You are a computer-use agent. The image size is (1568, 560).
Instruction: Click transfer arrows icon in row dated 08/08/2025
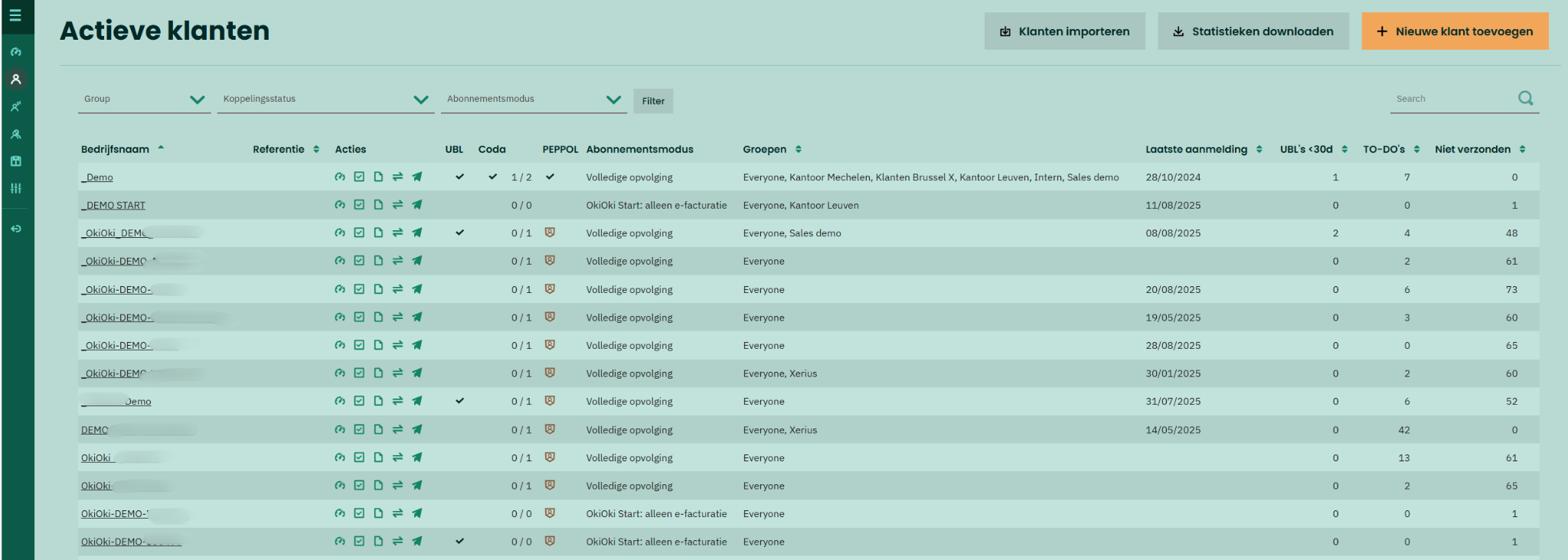397,233
